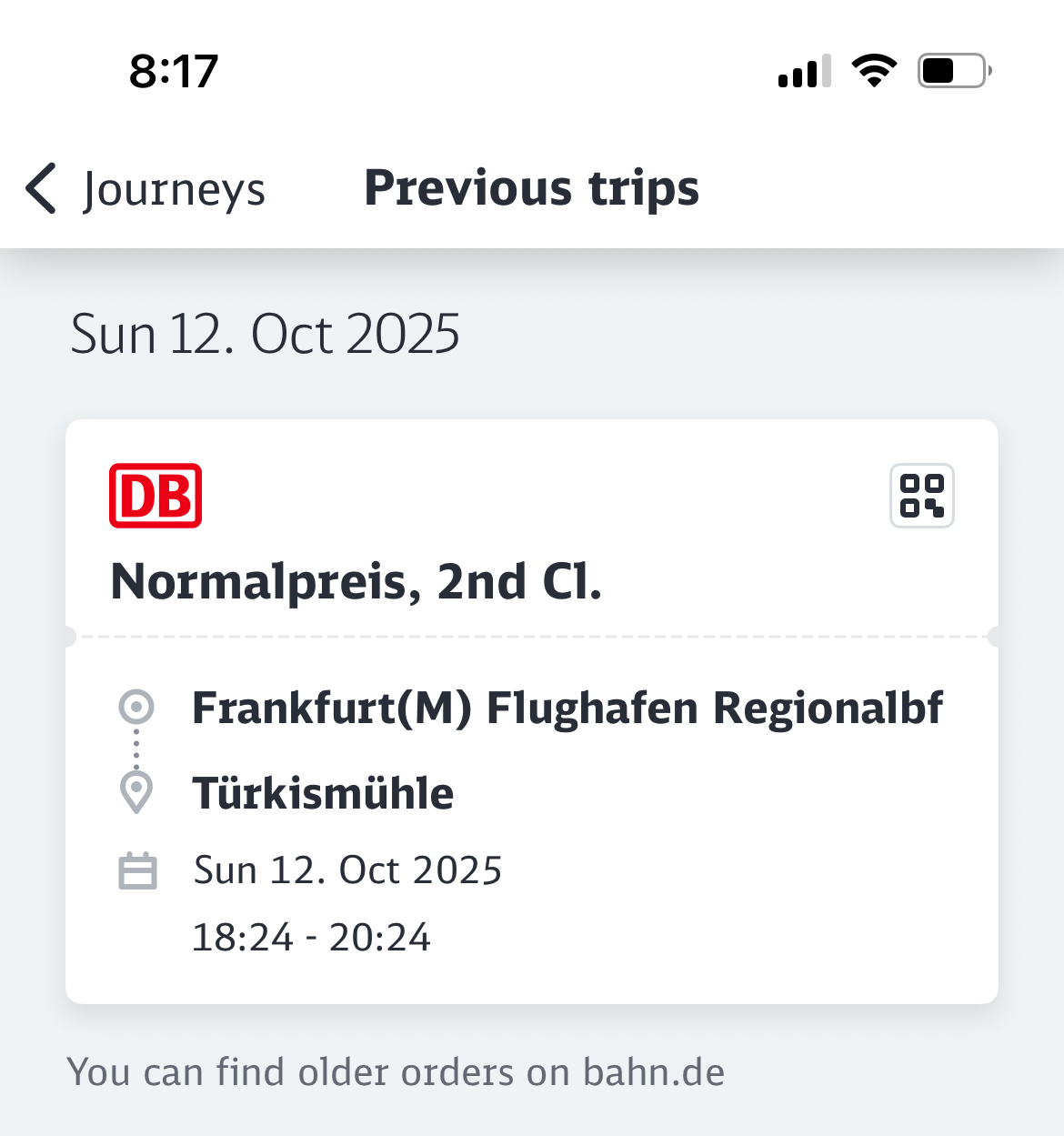Tap the cellular signal bars
The width and height of the screenshot is (1064, 1136).
tap(804, 71)
